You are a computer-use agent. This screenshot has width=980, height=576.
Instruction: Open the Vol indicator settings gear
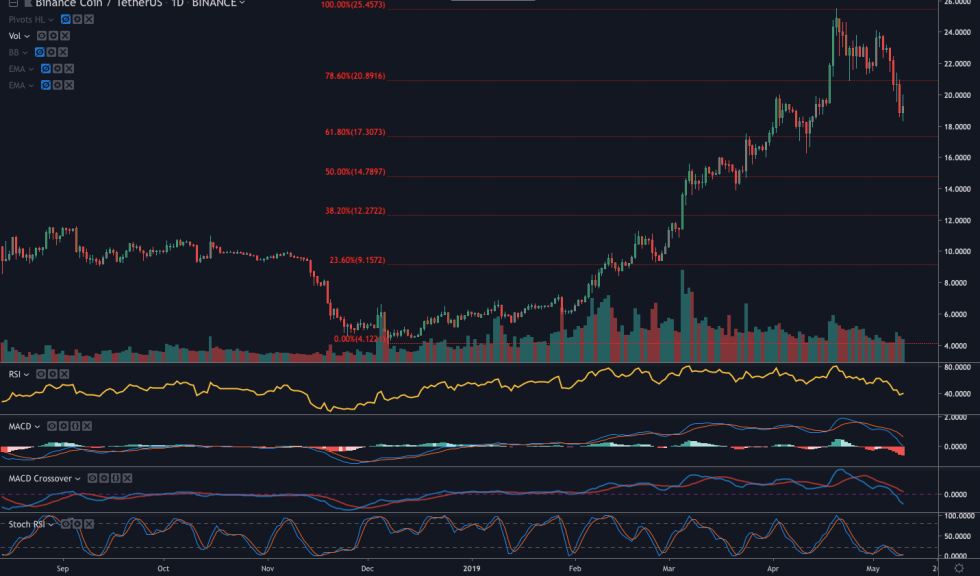(54, 35)
